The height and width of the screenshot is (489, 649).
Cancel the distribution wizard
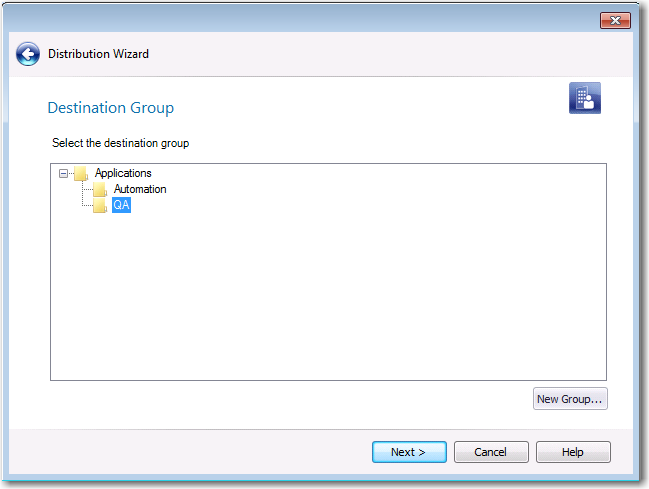click(490, 452)
